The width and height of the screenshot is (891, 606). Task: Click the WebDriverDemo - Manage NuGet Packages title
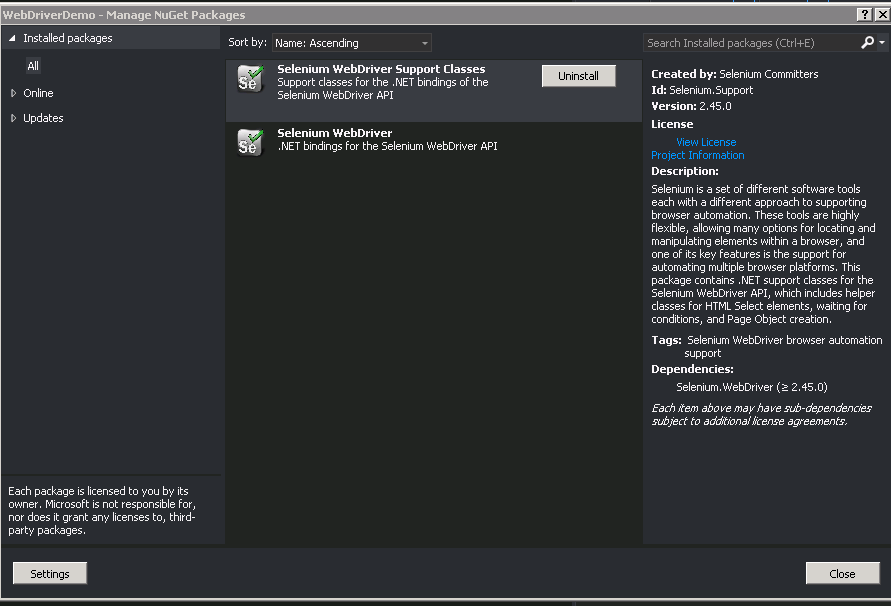124,15
